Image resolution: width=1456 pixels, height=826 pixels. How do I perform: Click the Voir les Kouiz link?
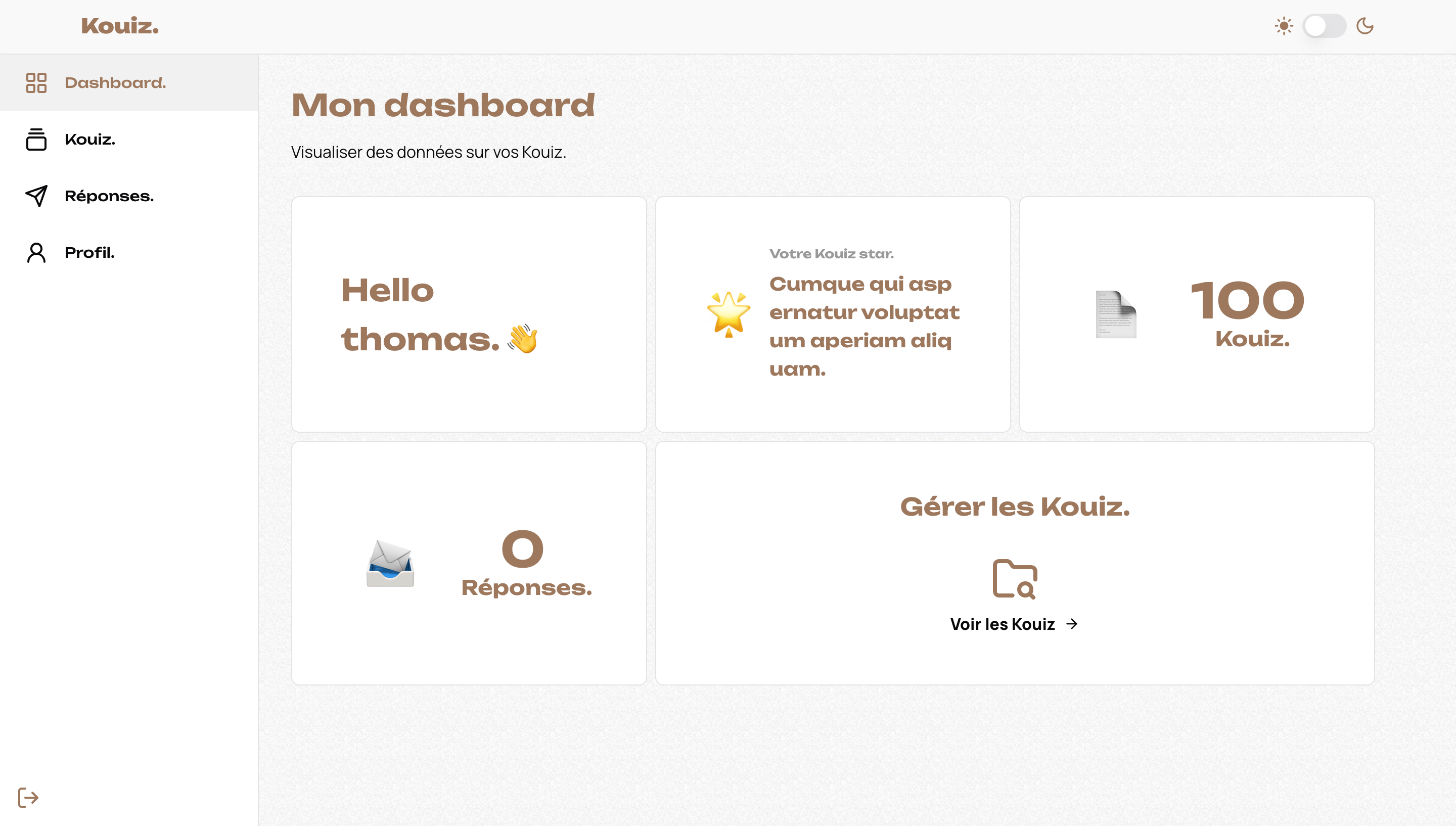pyautogui.click(x=1002, y=624)
